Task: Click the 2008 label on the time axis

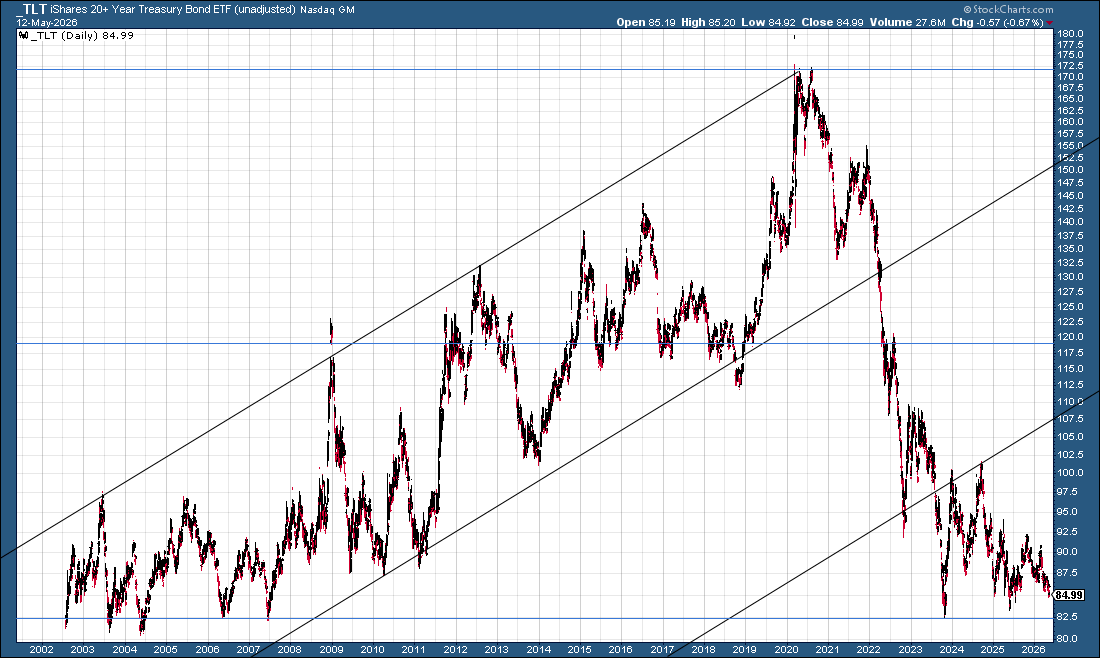Action: tap(289, 649)
